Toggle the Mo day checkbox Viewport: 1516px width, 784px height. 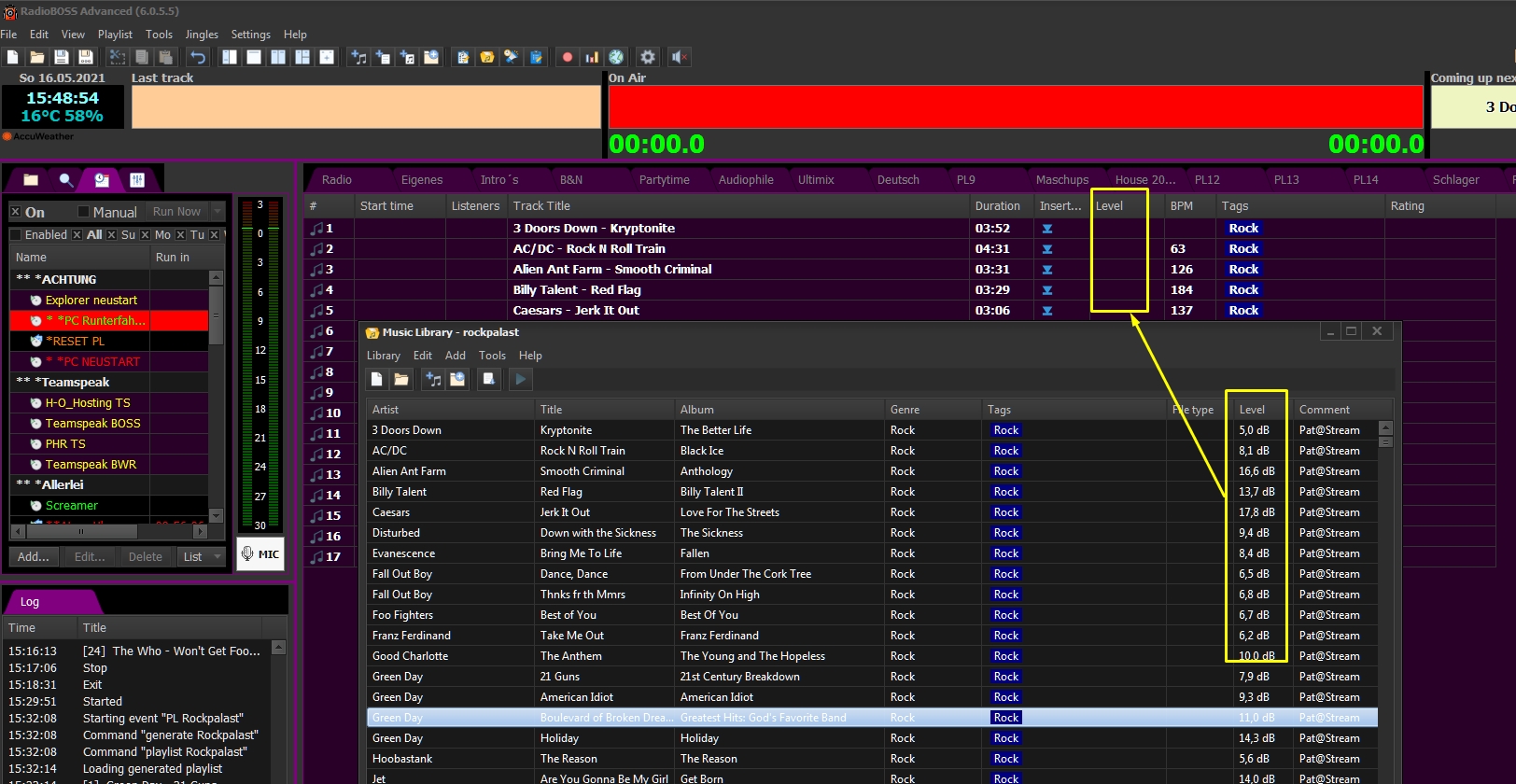[x=146, y=234]
